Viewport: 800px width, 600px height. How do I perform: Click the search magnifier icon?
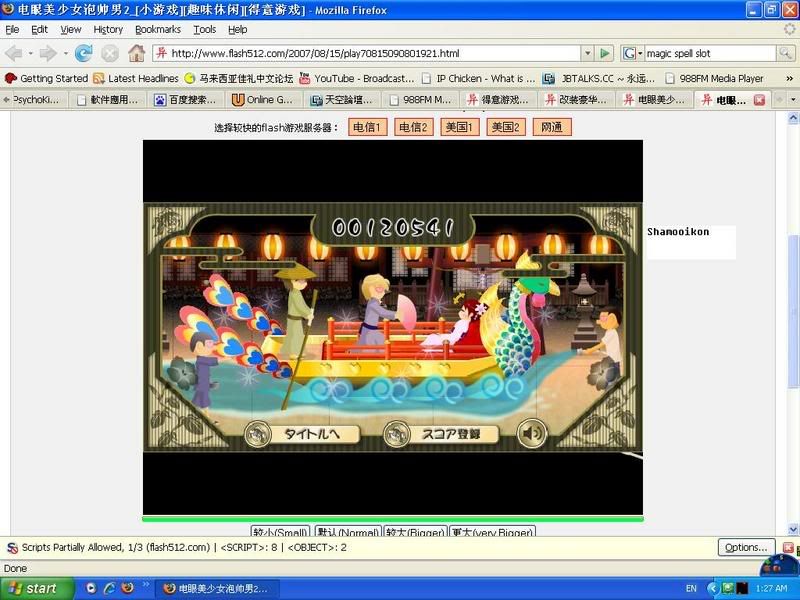(785, 53)
